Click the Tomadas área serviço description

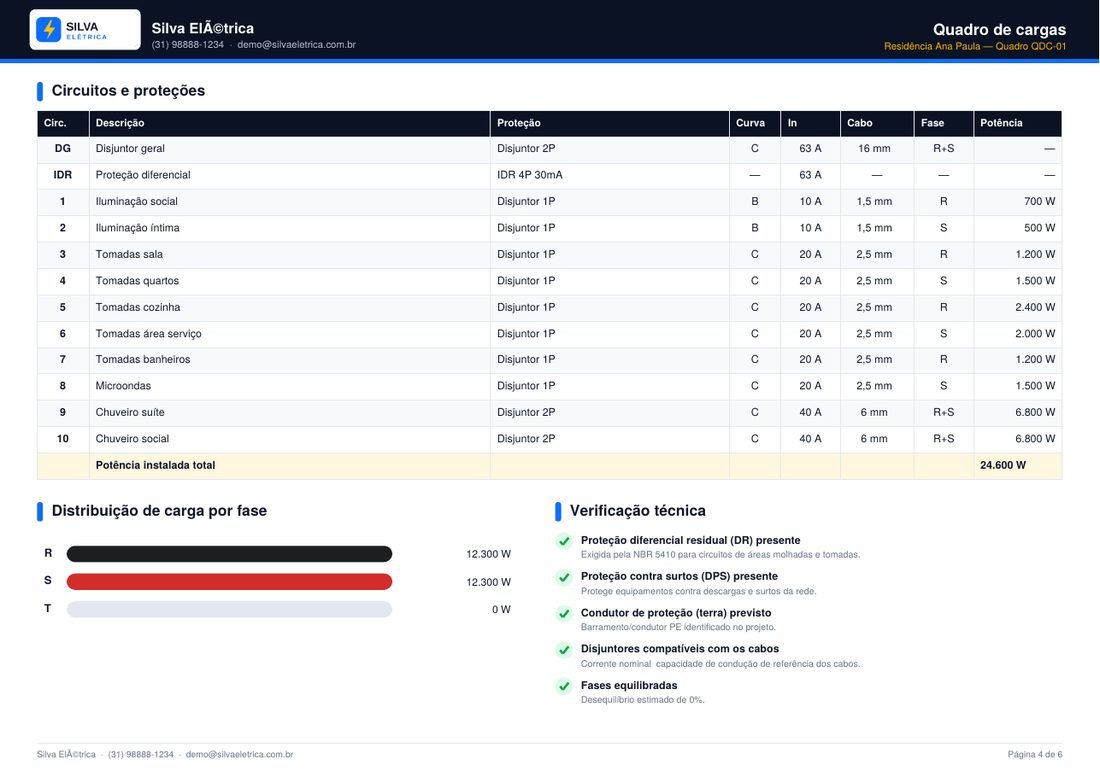tap(148, 334)
